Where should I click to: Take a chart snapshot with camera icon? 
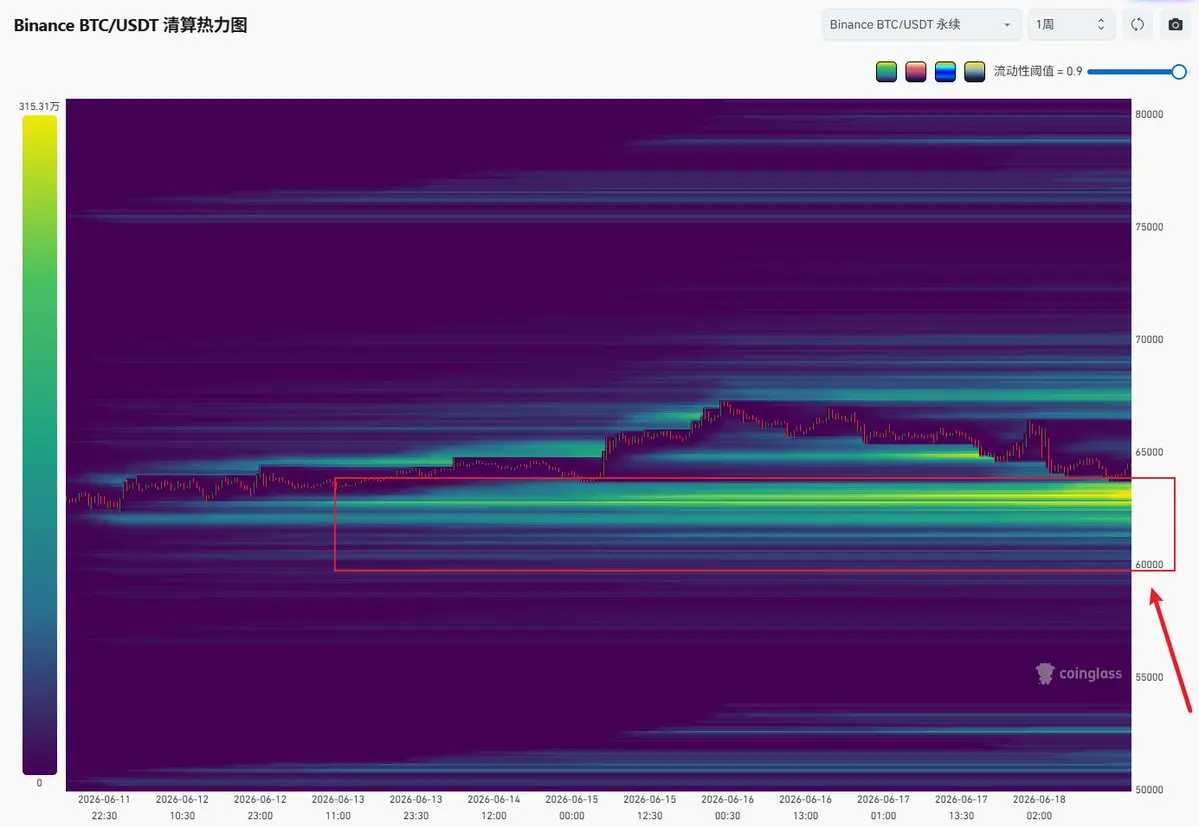[x=1175, y=24]
